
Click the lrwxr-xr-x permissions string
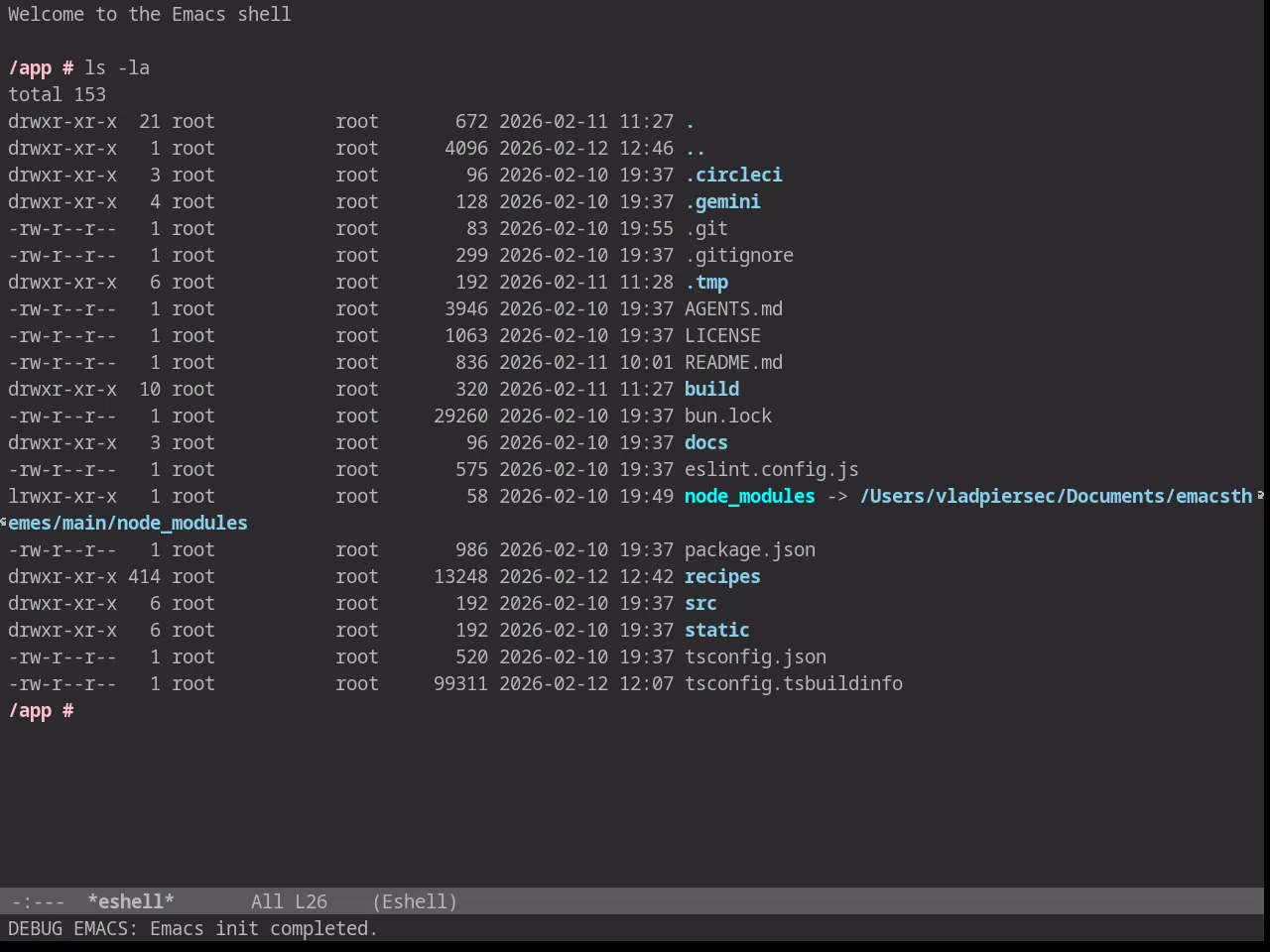coord(63,496)
